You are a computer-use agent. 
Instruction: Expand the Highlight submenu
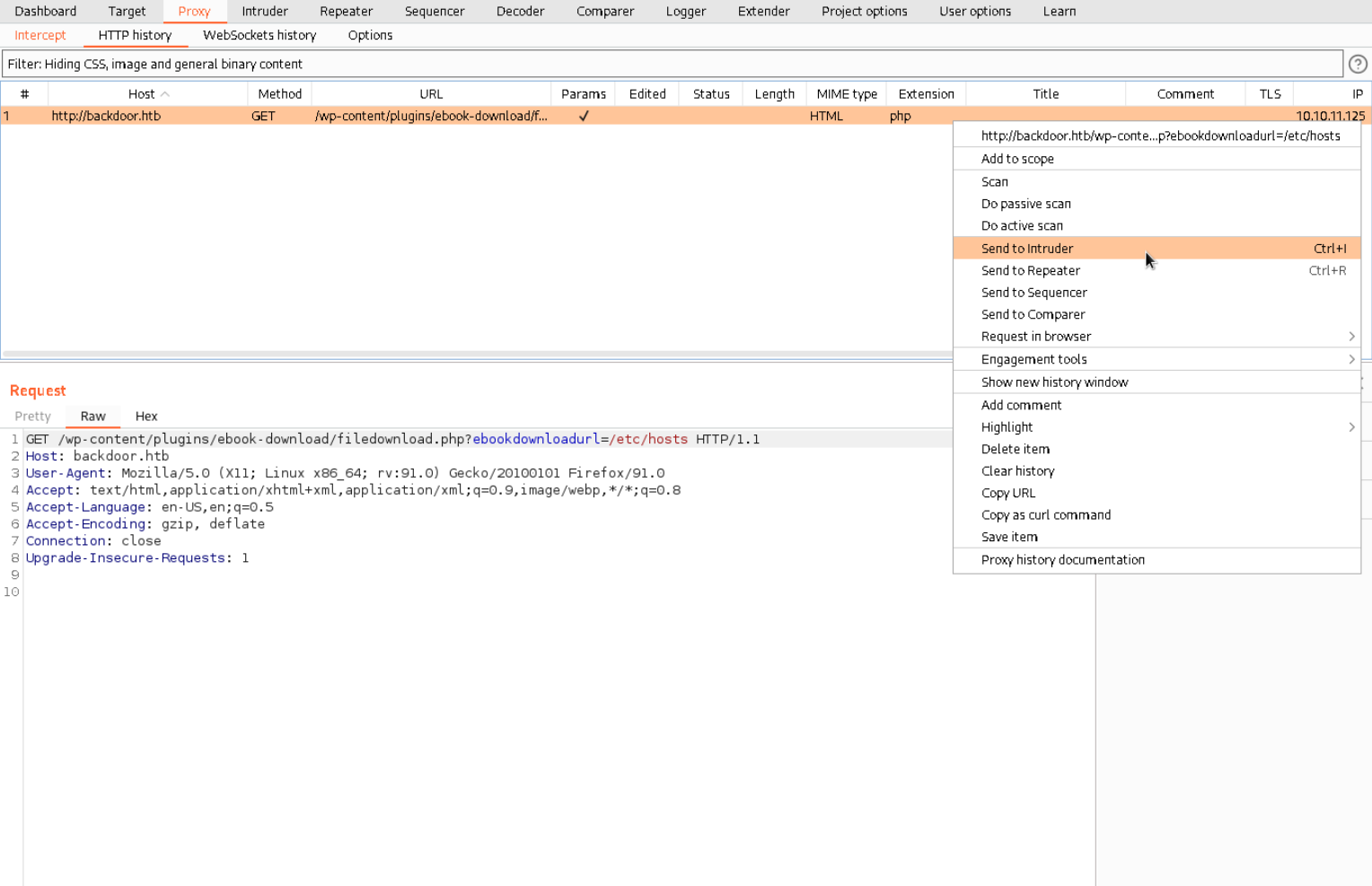[1351, 427]
